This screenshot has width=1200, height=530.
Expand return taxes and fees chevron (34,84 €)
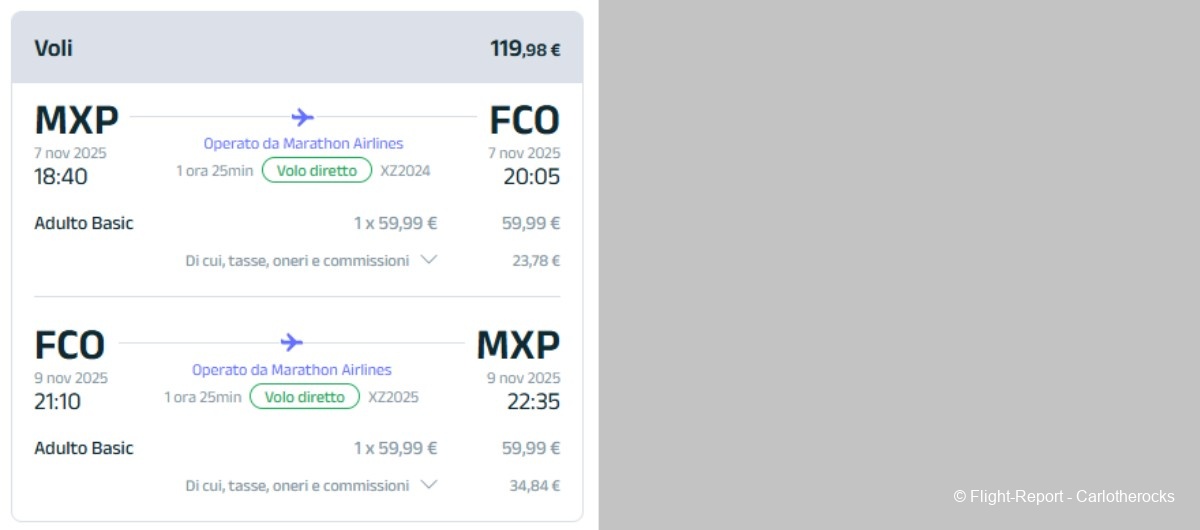point(429,485)
